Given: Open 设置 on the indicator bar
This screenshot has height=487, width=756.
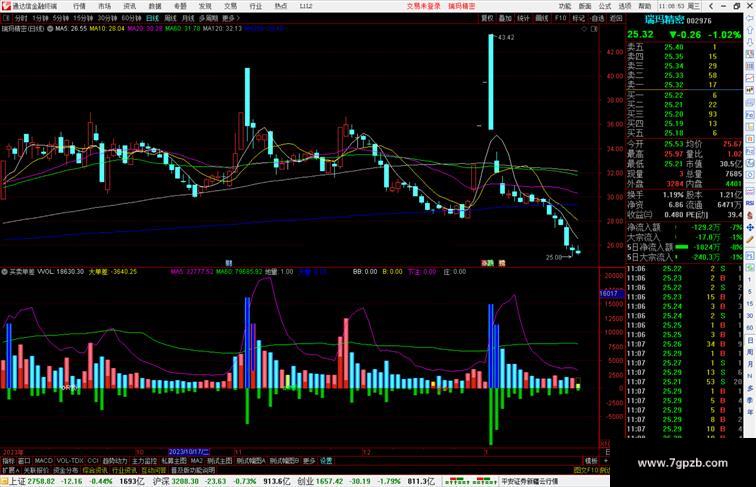Looking at the screenshot, I should [326, 461].
